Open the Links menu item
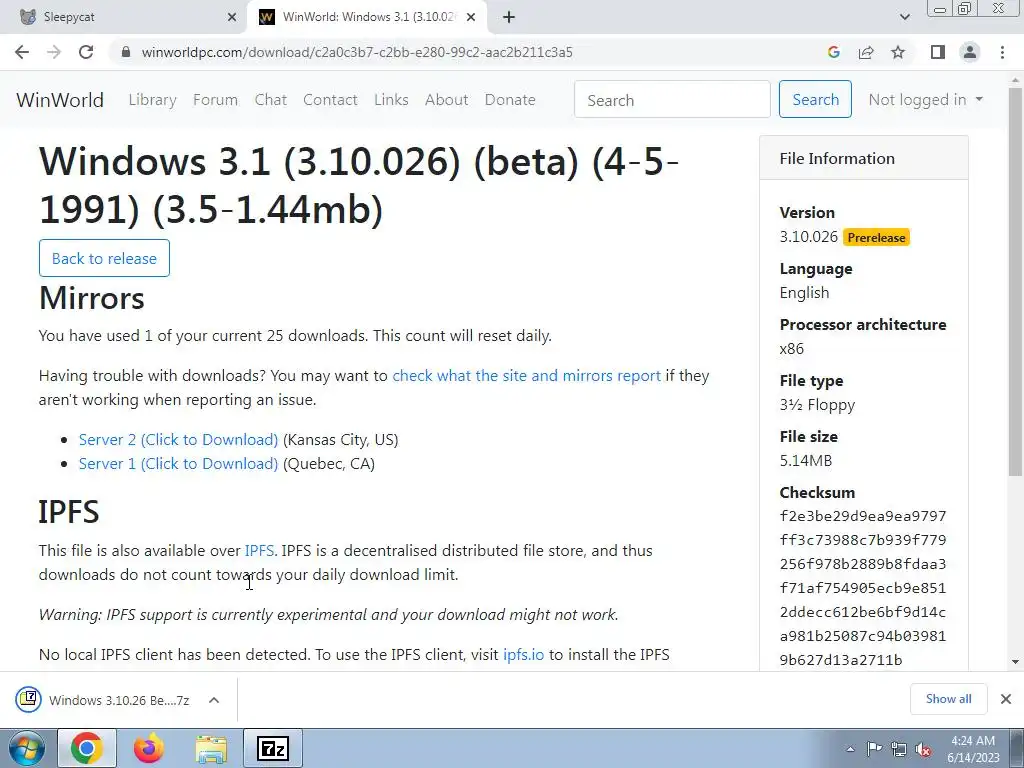 pos(391,100)
